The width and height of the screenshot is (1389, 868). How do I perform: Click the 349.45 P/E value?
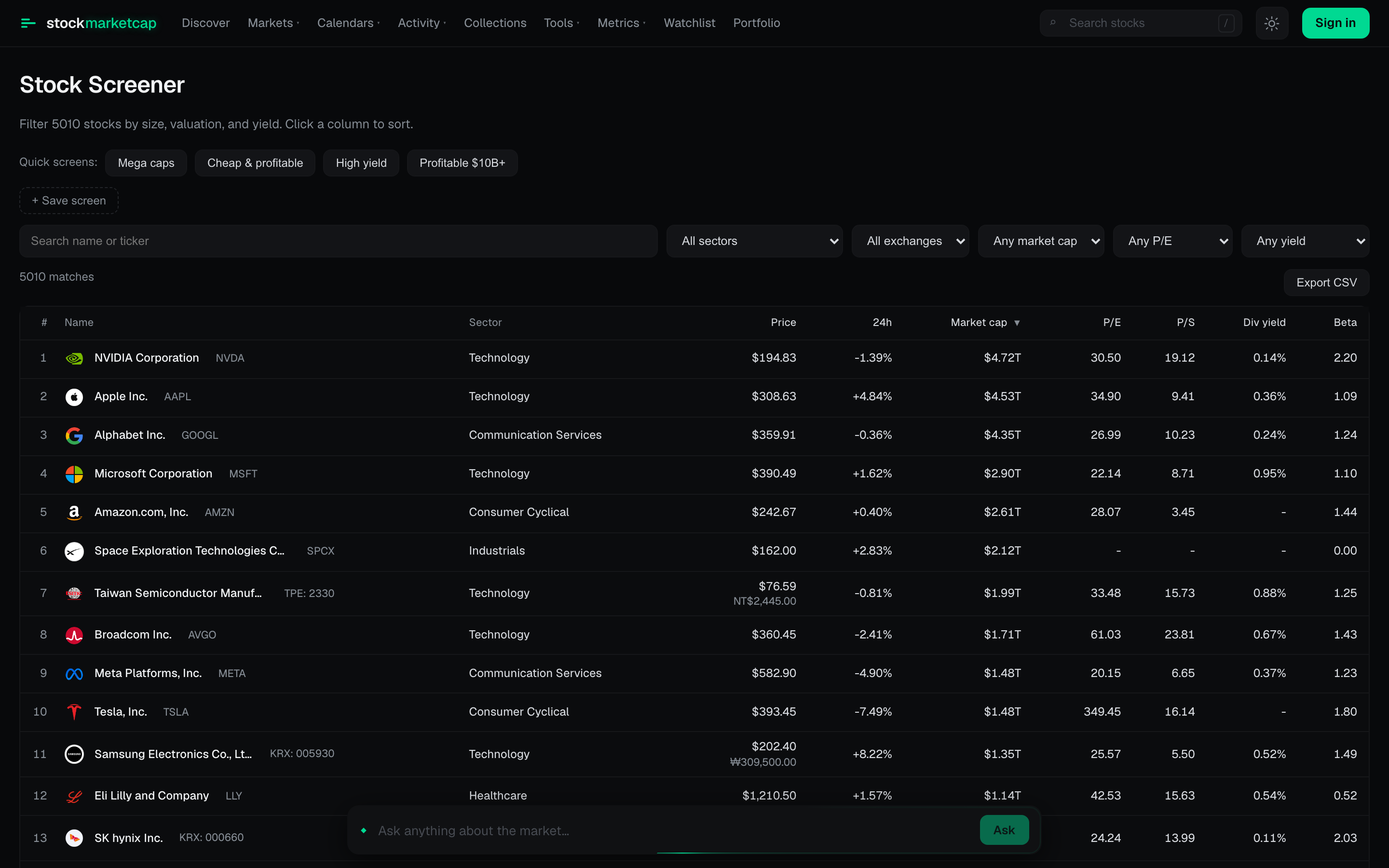coord(1102,712)
